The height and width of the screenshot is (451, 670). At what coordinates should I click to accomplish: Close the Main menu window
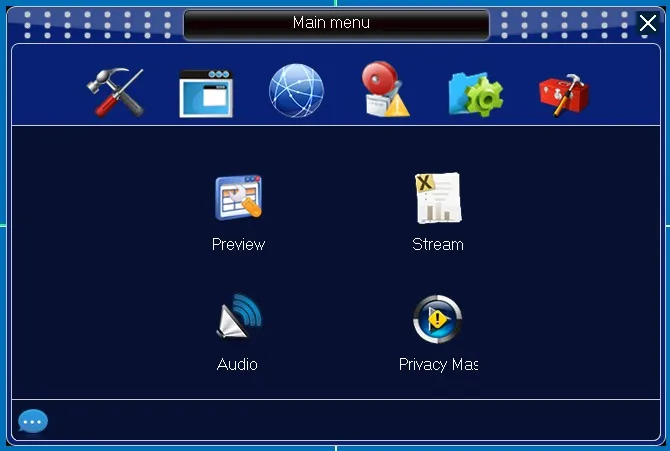(648, 23)
